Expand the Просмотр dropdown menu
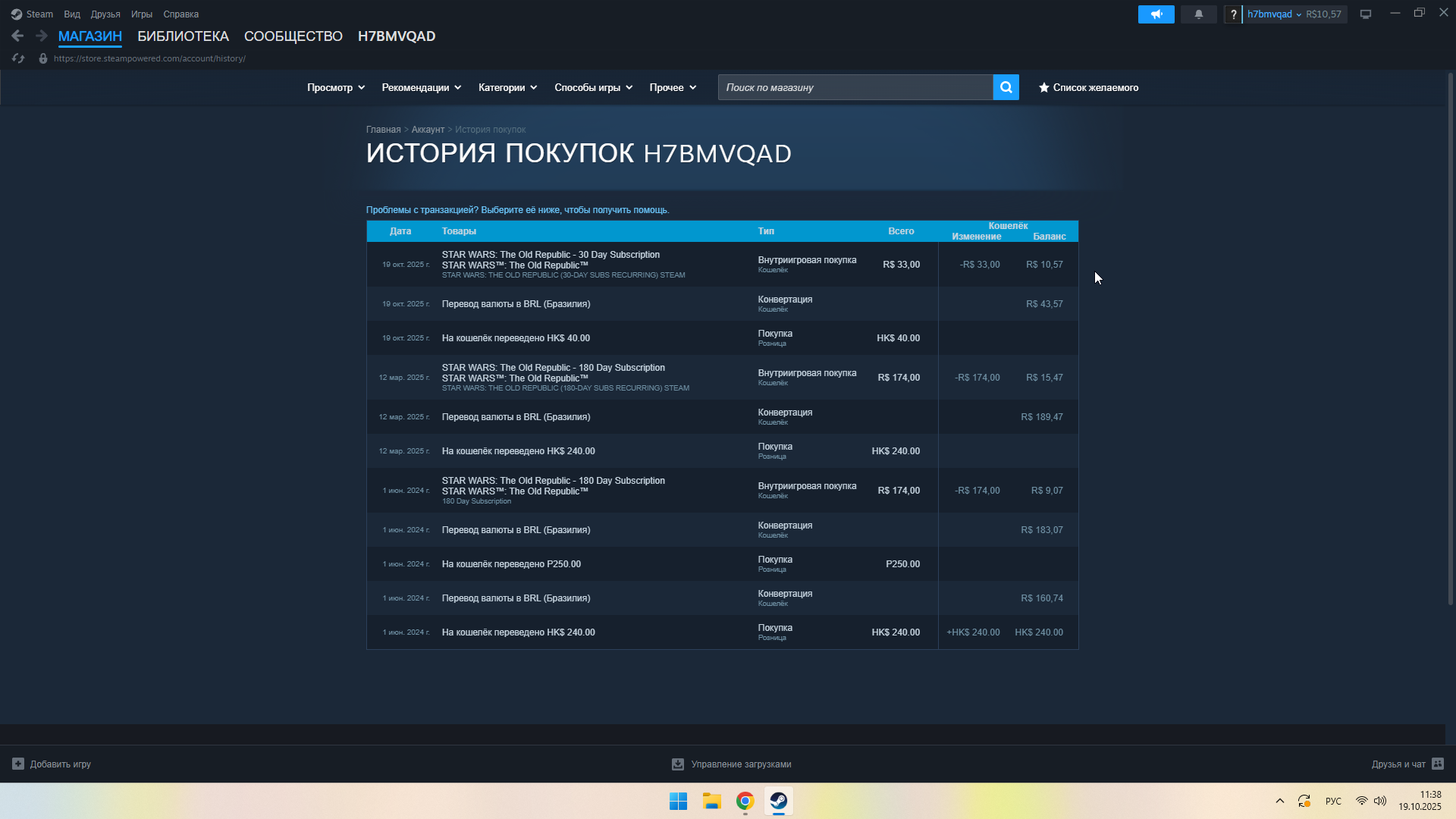The image size is (1456, 819). pyautogui.click(x=335, y=88)
